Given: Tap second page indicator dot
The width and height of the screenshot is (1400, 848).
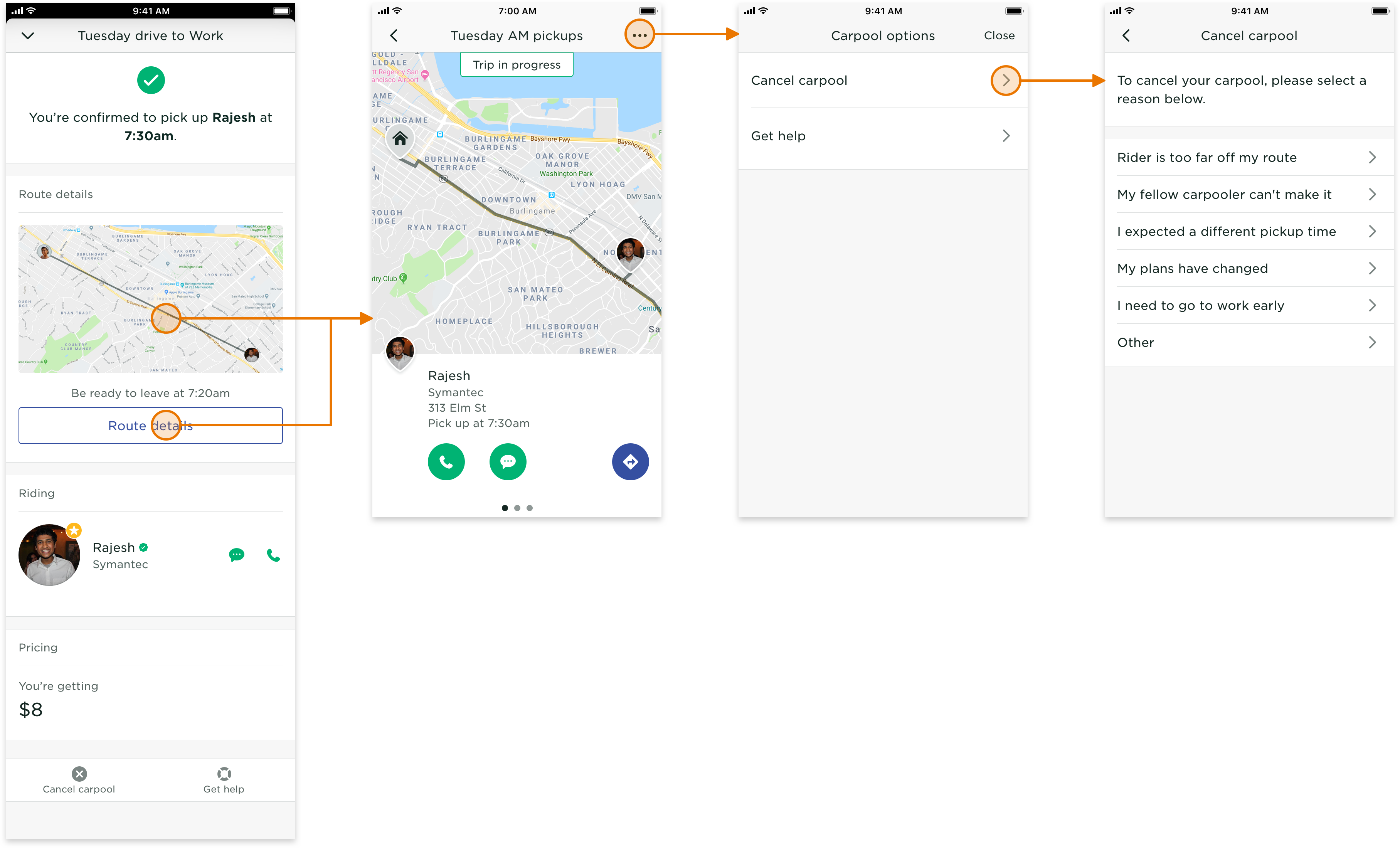Looking at the screenshot, I should tap(517, 508).
